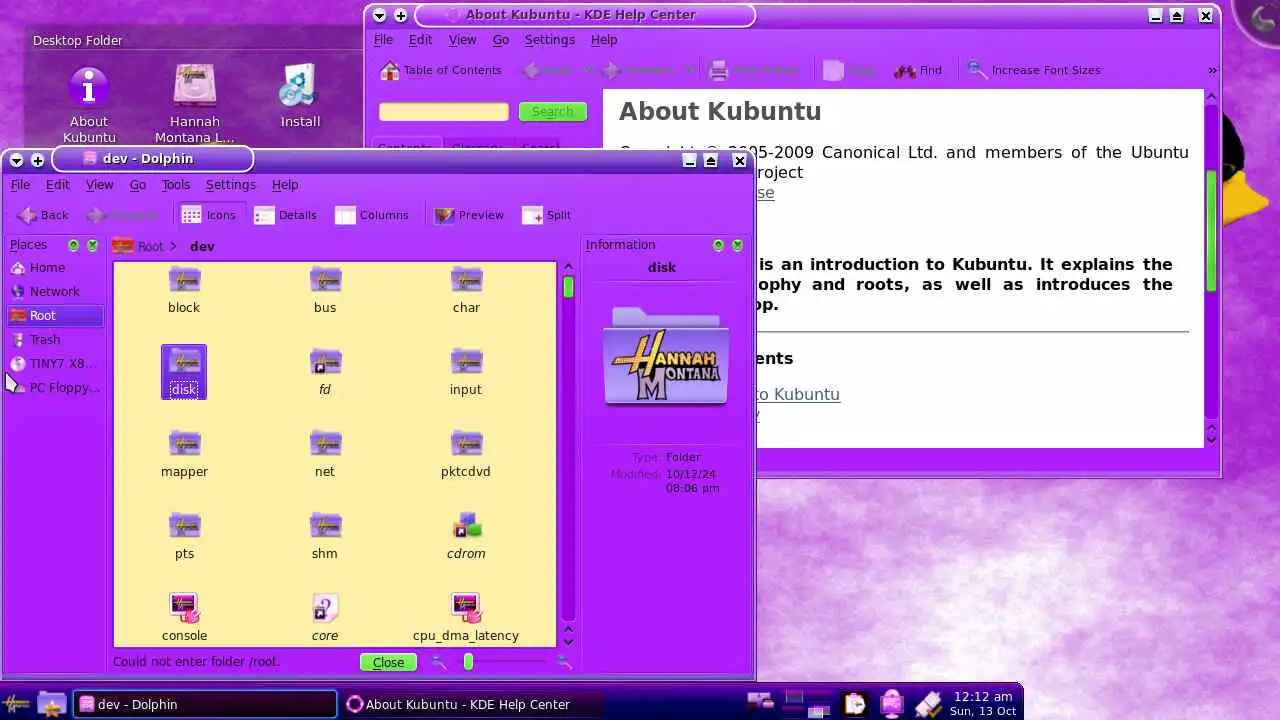Image resolution: width=1280 pixels, height=720 pixels.
Task: Open Help Center Settings menu
Action: (549, 40)
